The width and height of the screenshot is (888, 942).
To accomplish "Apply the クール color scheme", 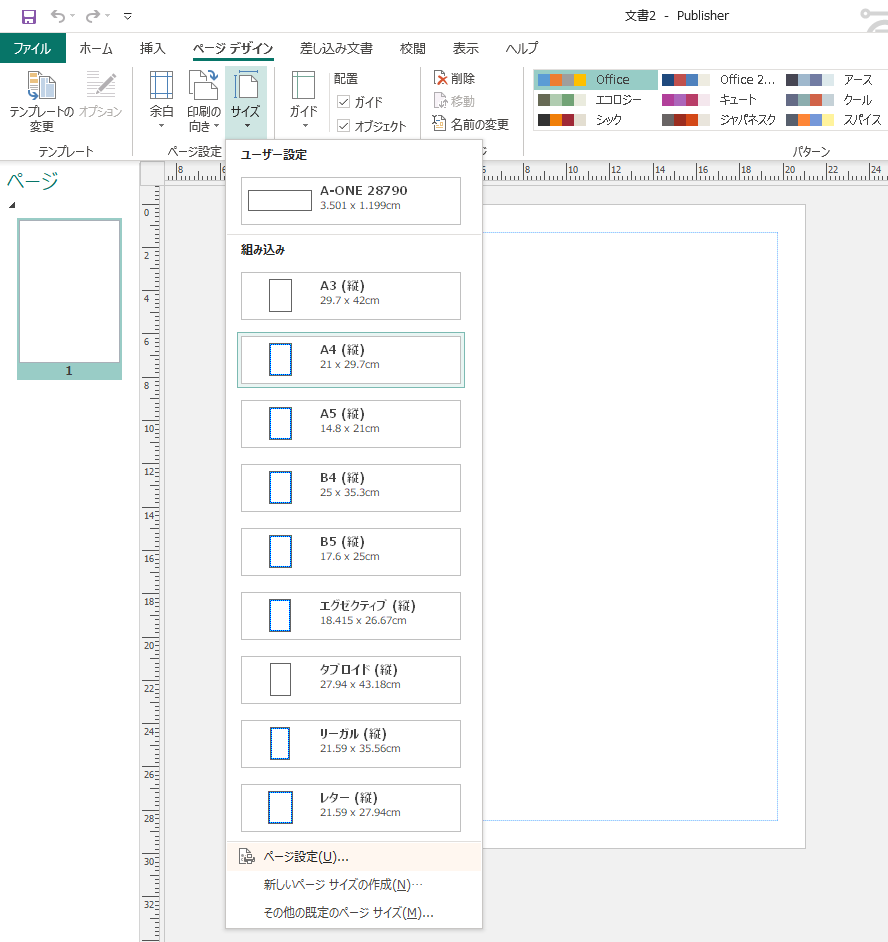I will (x=835, y=100).
